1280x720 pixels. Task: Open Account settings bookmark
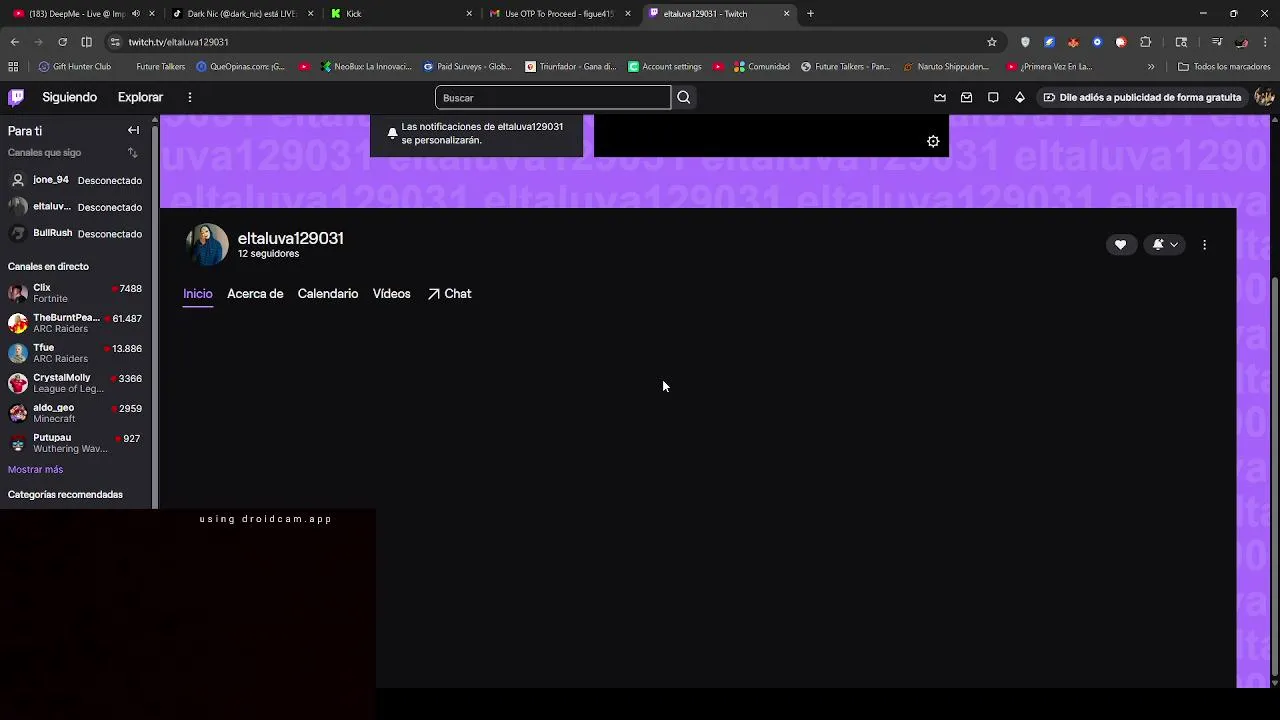tap(665, 67)
